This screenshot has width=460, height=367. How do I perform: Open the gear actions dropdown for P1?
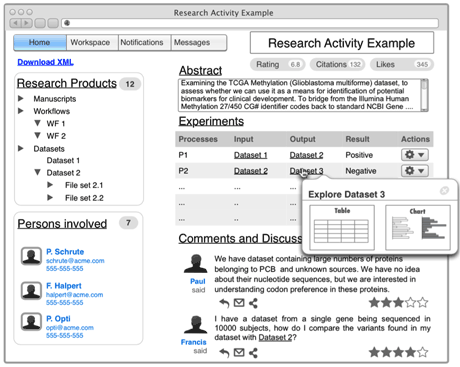pyautogui.click(x=415, y=155)
